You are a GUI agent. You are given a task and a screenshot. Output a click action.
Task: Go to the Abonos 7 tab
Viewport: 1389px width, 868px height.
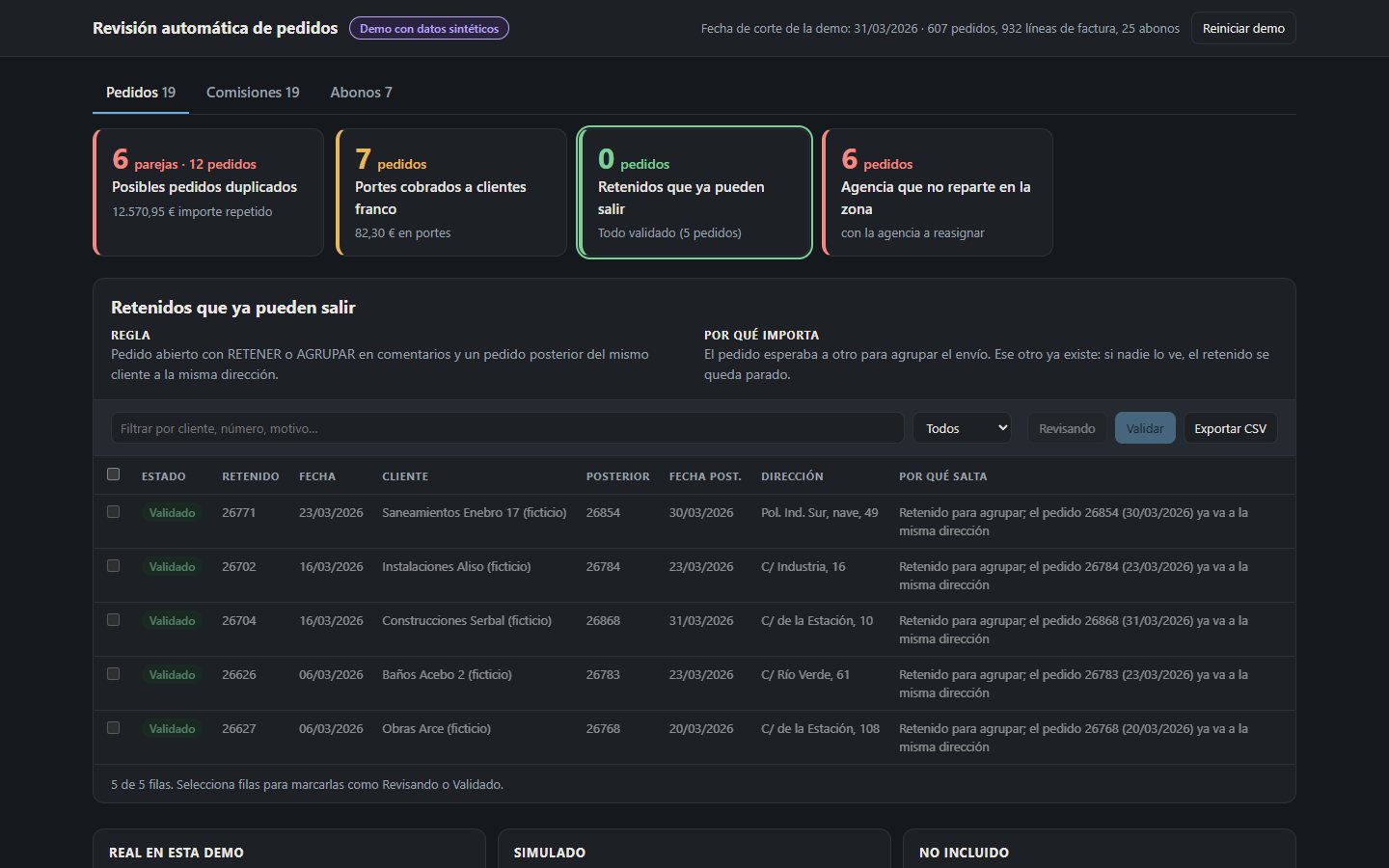361,93
